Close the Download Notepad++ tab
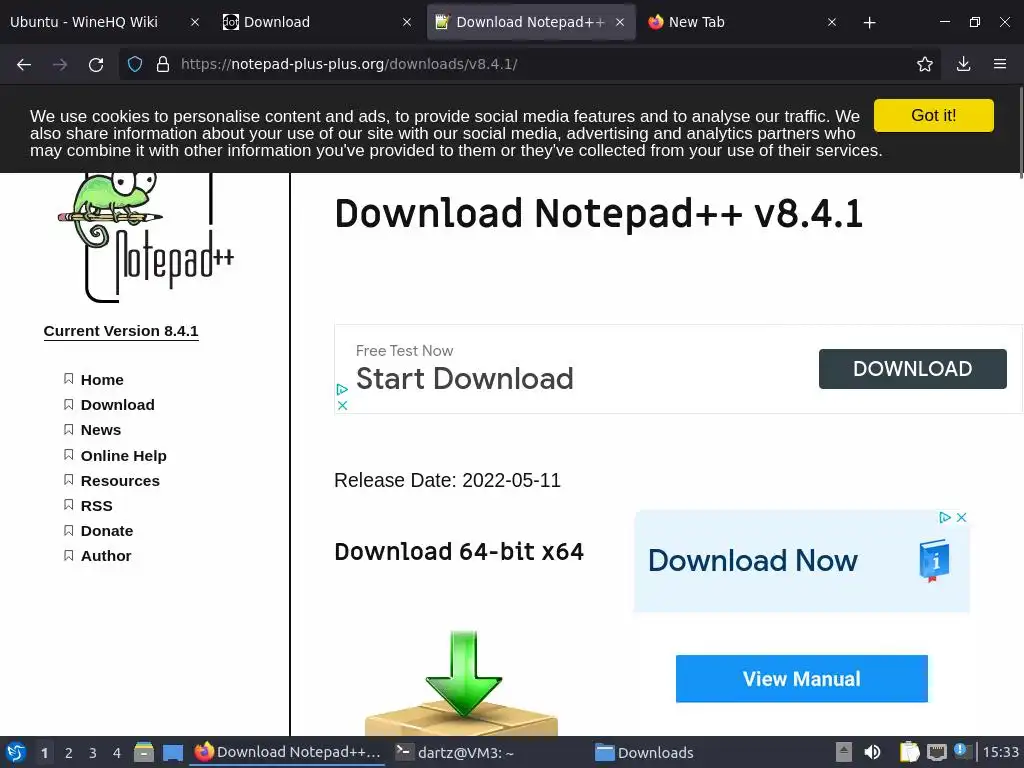 coord(620,22)
